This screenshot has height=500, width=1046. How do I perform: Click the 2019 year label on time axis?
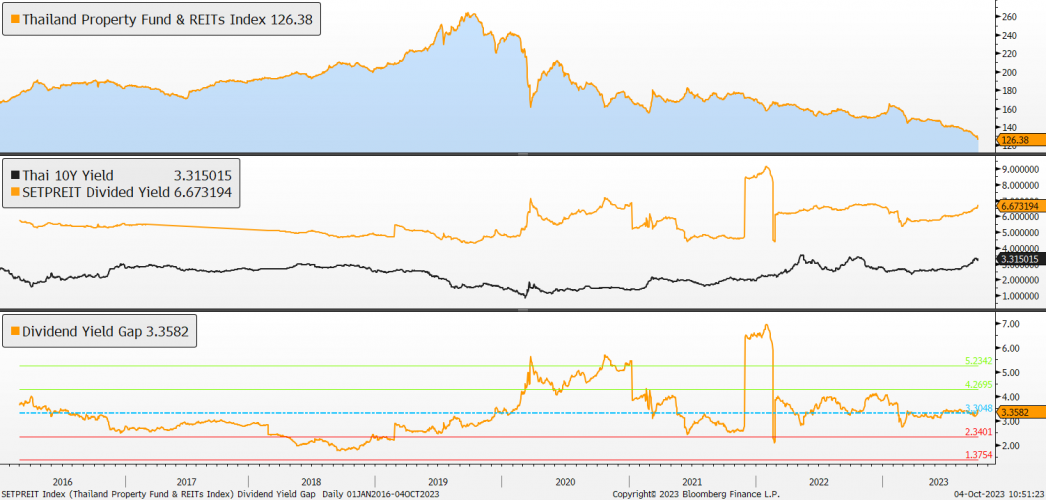[x=439, y=481]
